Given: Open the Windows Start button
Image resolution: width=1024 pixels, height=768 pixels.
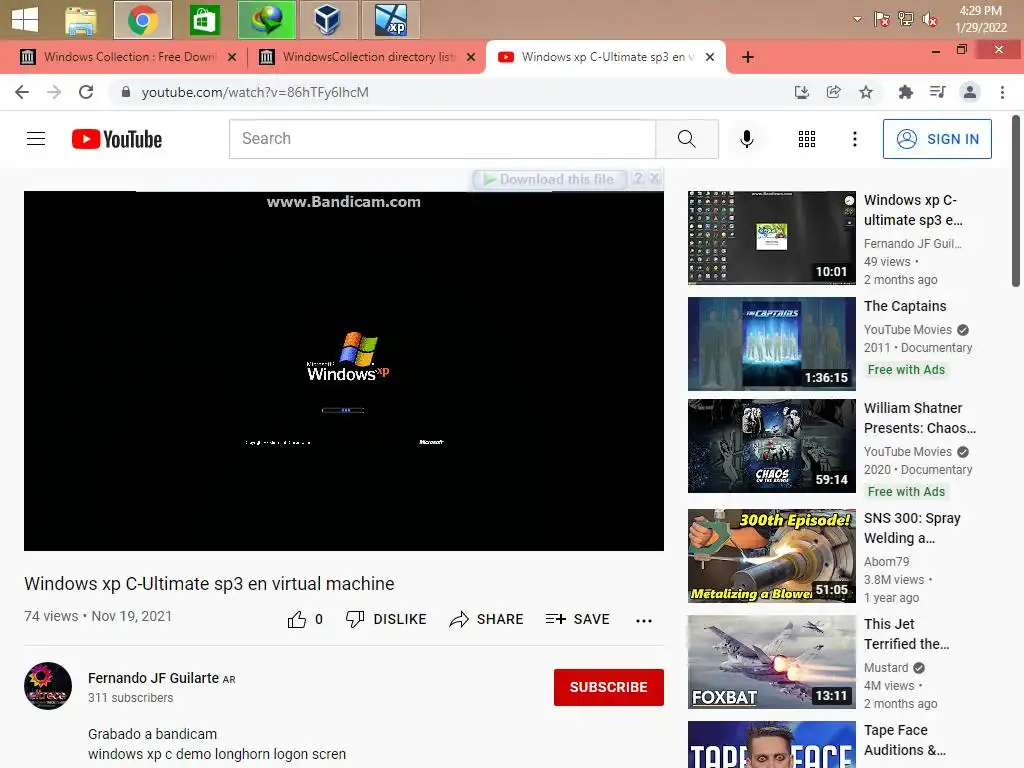Looking at the screenshot, I should 25,20.
